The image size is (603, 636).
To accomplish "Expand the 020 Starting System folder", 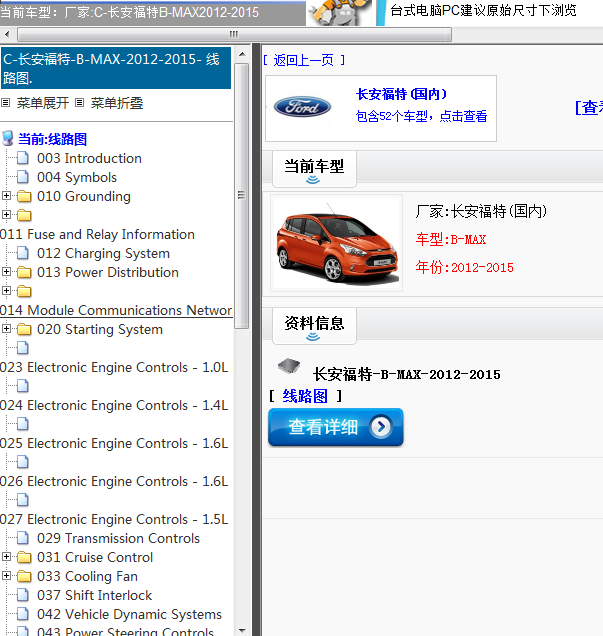I will 6,328.
